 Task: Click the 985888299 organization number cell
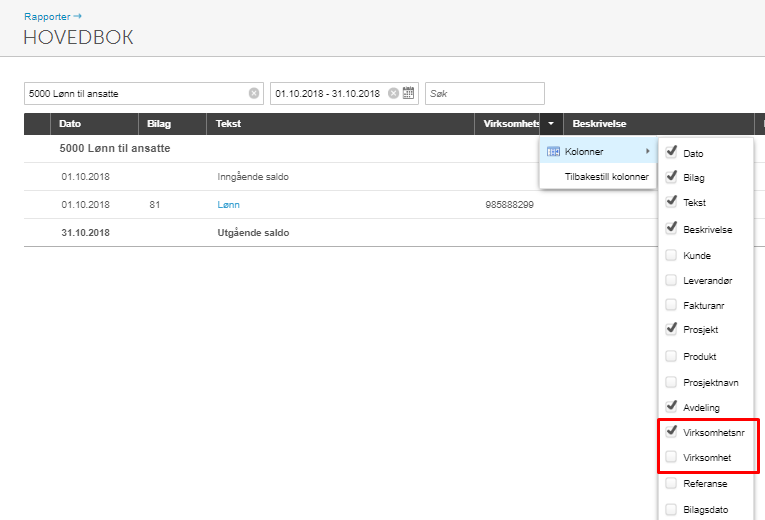[509, 205]
